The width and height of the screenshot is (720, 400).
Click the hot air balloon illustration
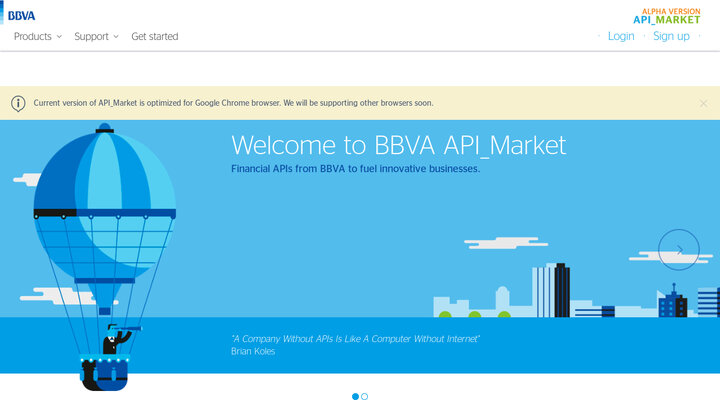coord(105,257)
